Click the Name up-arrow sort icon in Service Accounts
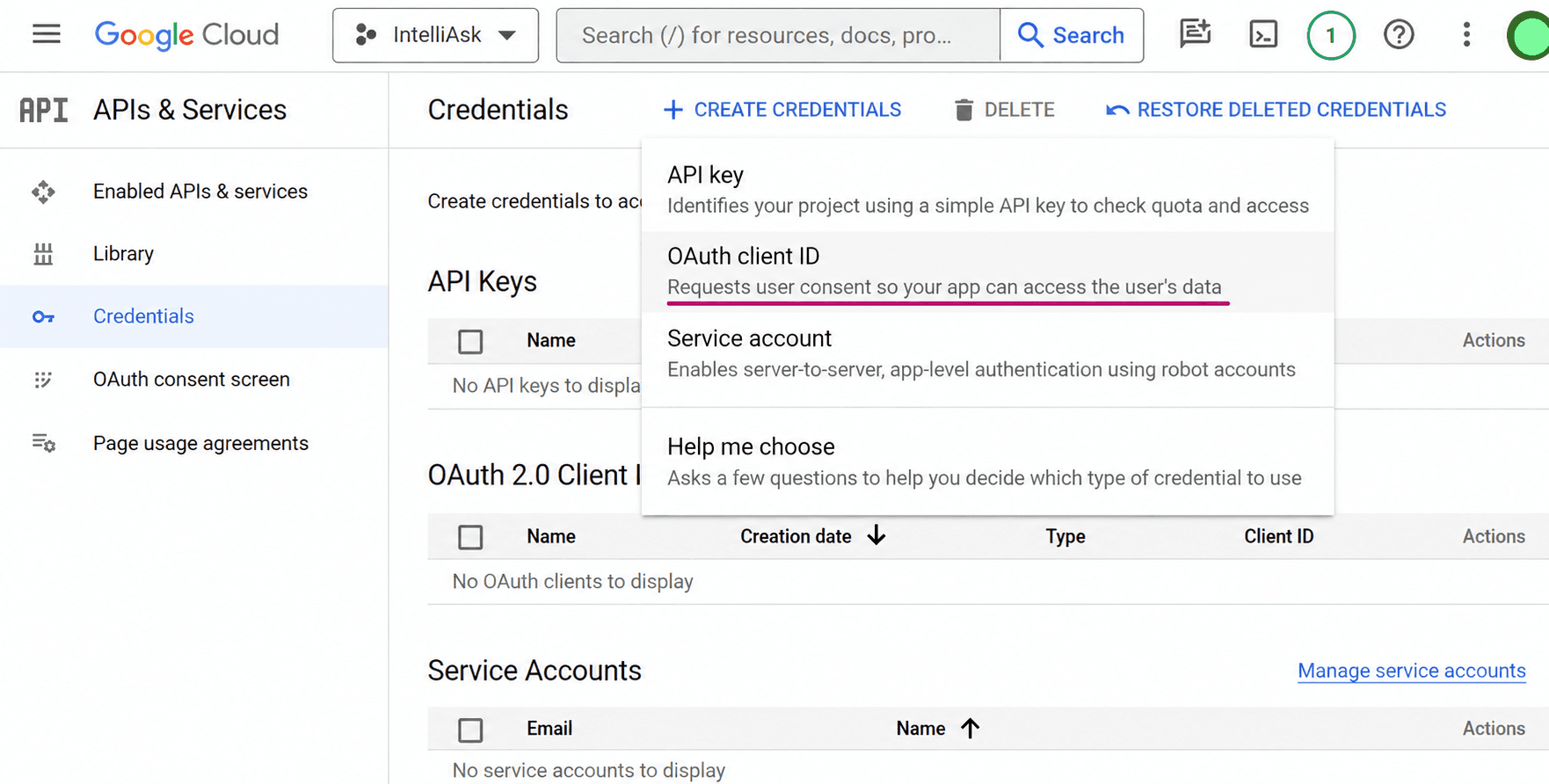This screenshot has height=784, width=1549. pos(970,728)
